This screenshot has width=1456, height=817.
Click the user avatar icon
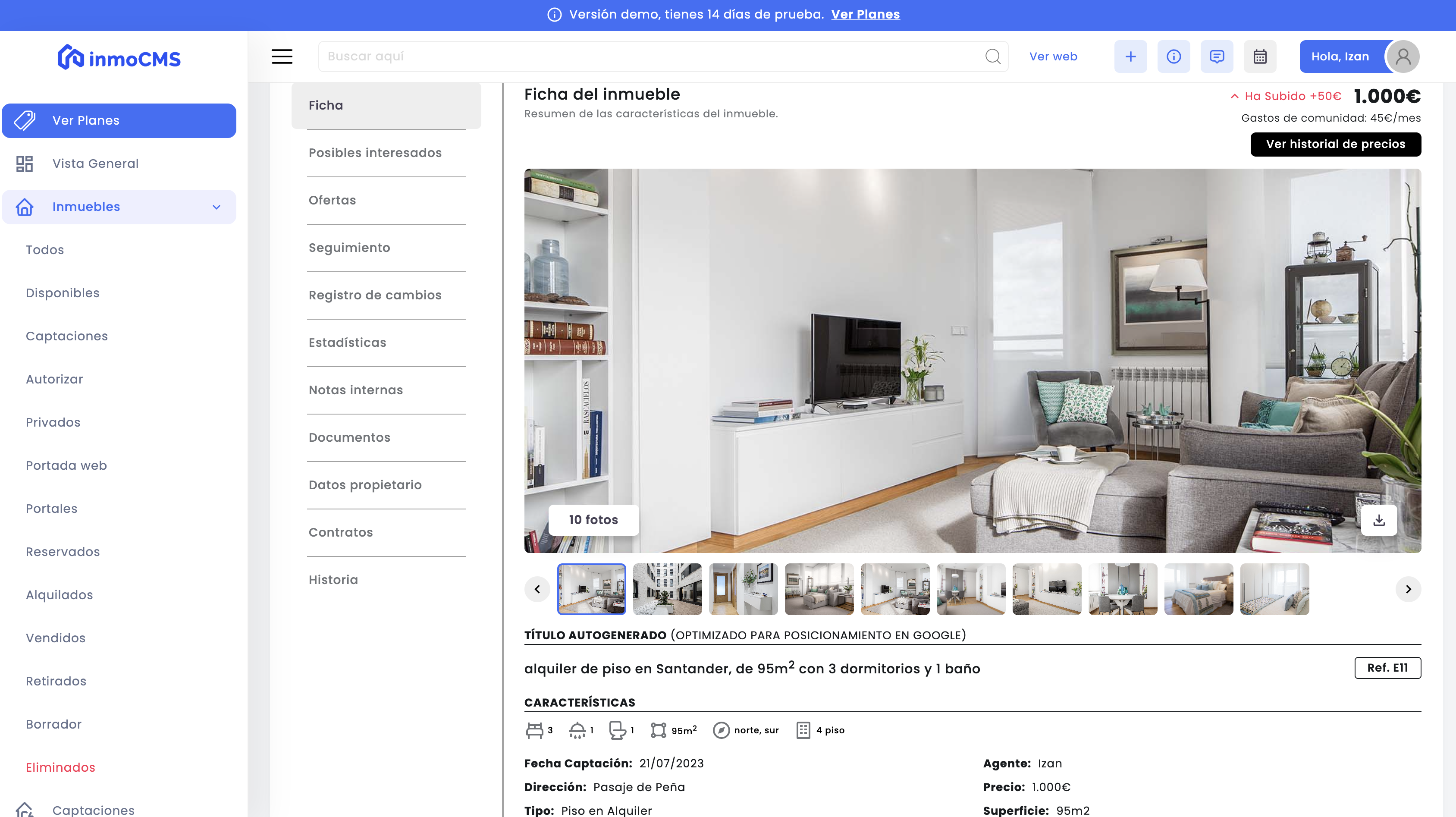(x=1403, y=57)
